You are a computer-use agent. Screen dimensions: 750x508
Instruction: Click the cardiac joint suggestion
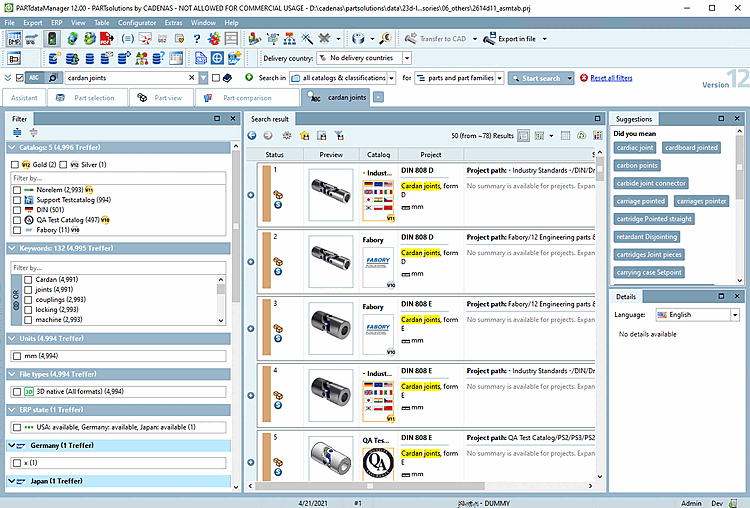(x=635, y=147)
